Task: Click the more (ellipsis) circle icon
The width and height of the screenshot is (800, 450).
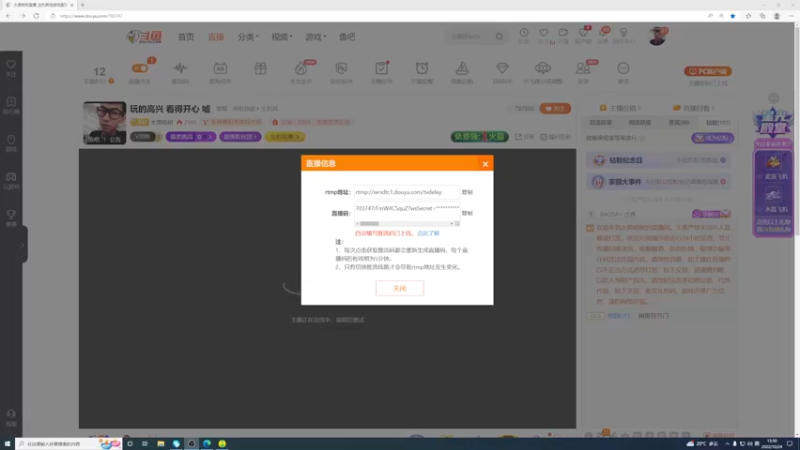Action: [x=623, y=68]
